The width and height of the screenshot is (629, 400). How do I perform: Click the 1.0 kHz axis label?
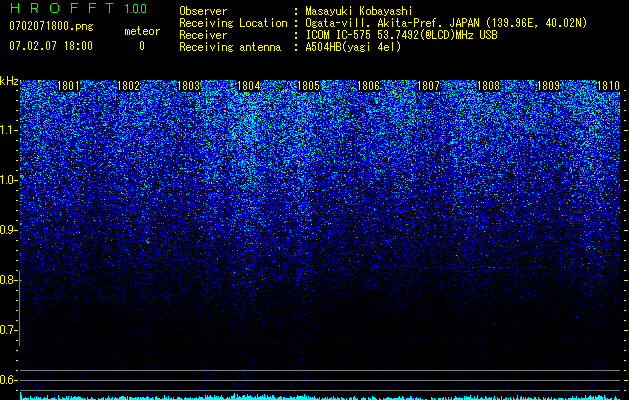8,180
